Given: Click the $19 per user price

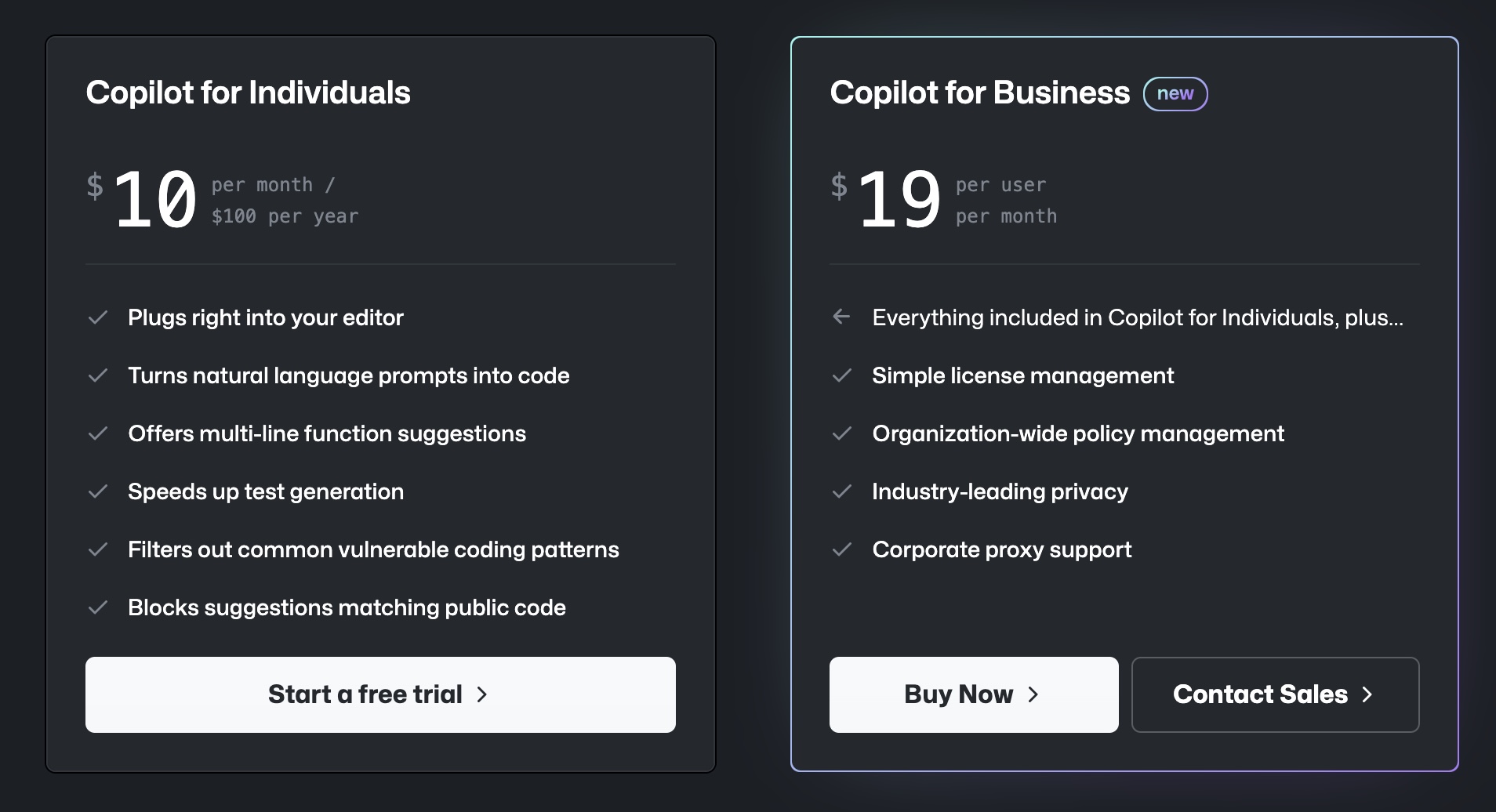Looking at the screenshot, I should coord(886,200).
